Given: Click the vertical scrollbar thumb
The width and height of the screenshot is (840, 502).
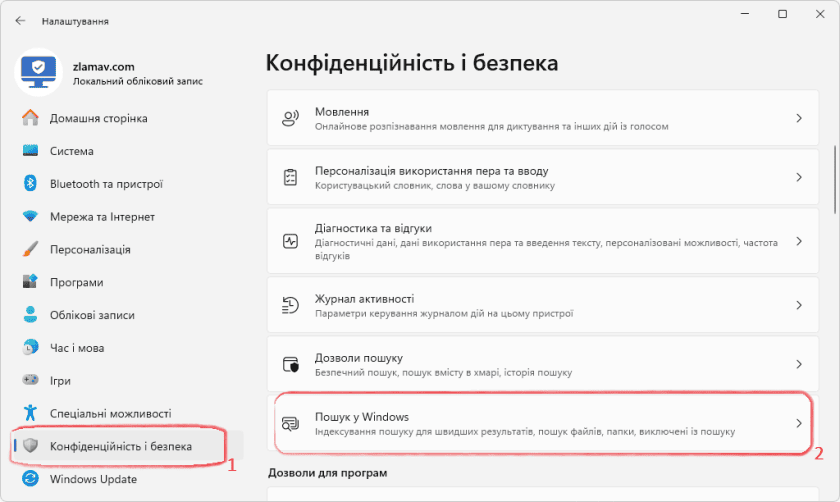Looking at the screenshot, I should pyautogui.click(x=834, y=179).
